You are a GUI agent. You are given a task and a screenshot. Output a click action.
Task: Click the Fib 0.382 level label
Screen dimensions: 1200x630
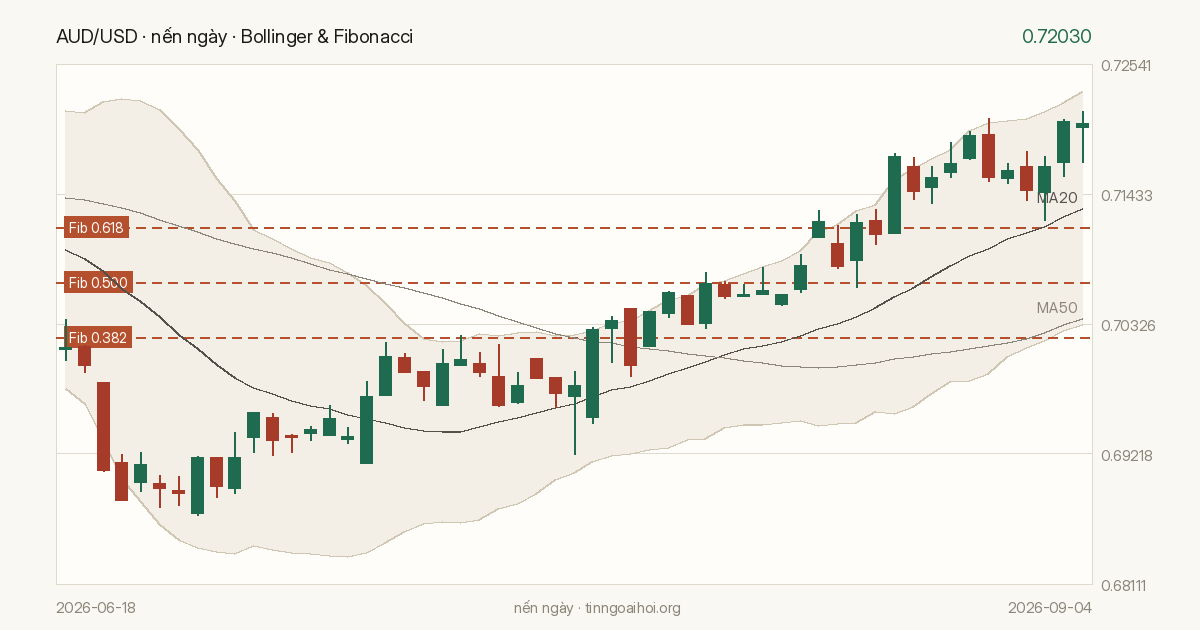(97, 338)
